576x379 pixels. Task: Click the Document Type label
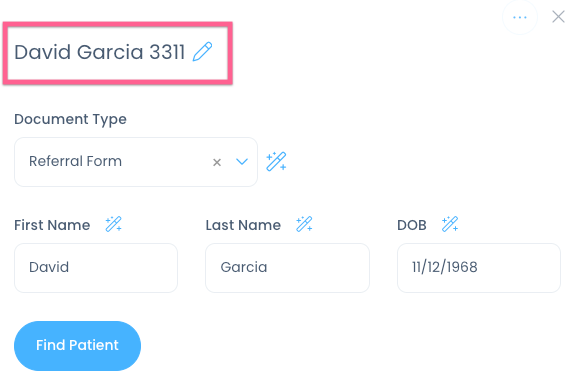coord(71,119)
